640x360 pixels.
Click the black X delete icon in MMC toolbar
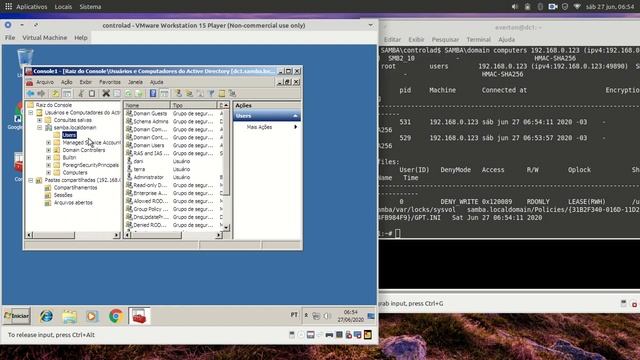coord(106,93)
